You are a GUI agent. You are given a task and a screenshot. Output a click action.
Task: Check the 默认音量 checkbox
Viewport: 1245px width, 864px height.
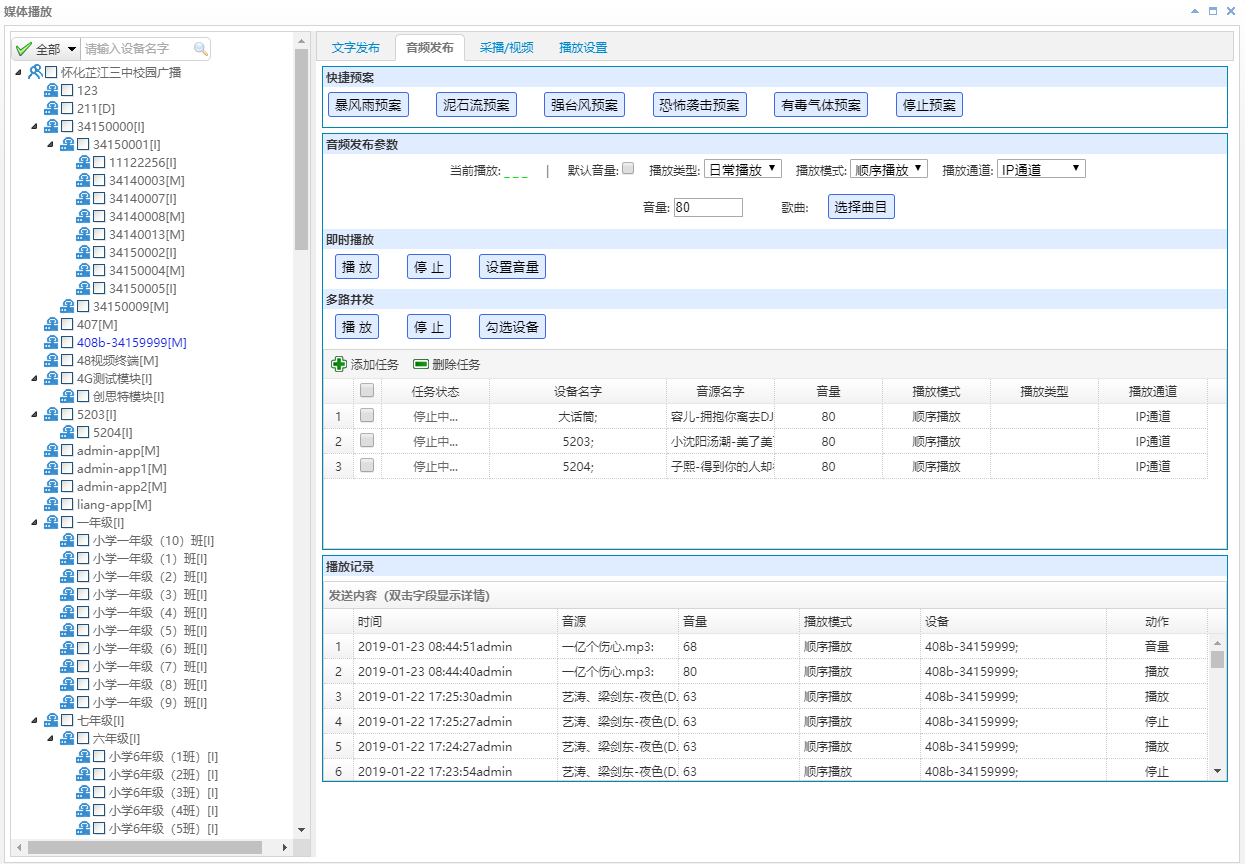629,168
